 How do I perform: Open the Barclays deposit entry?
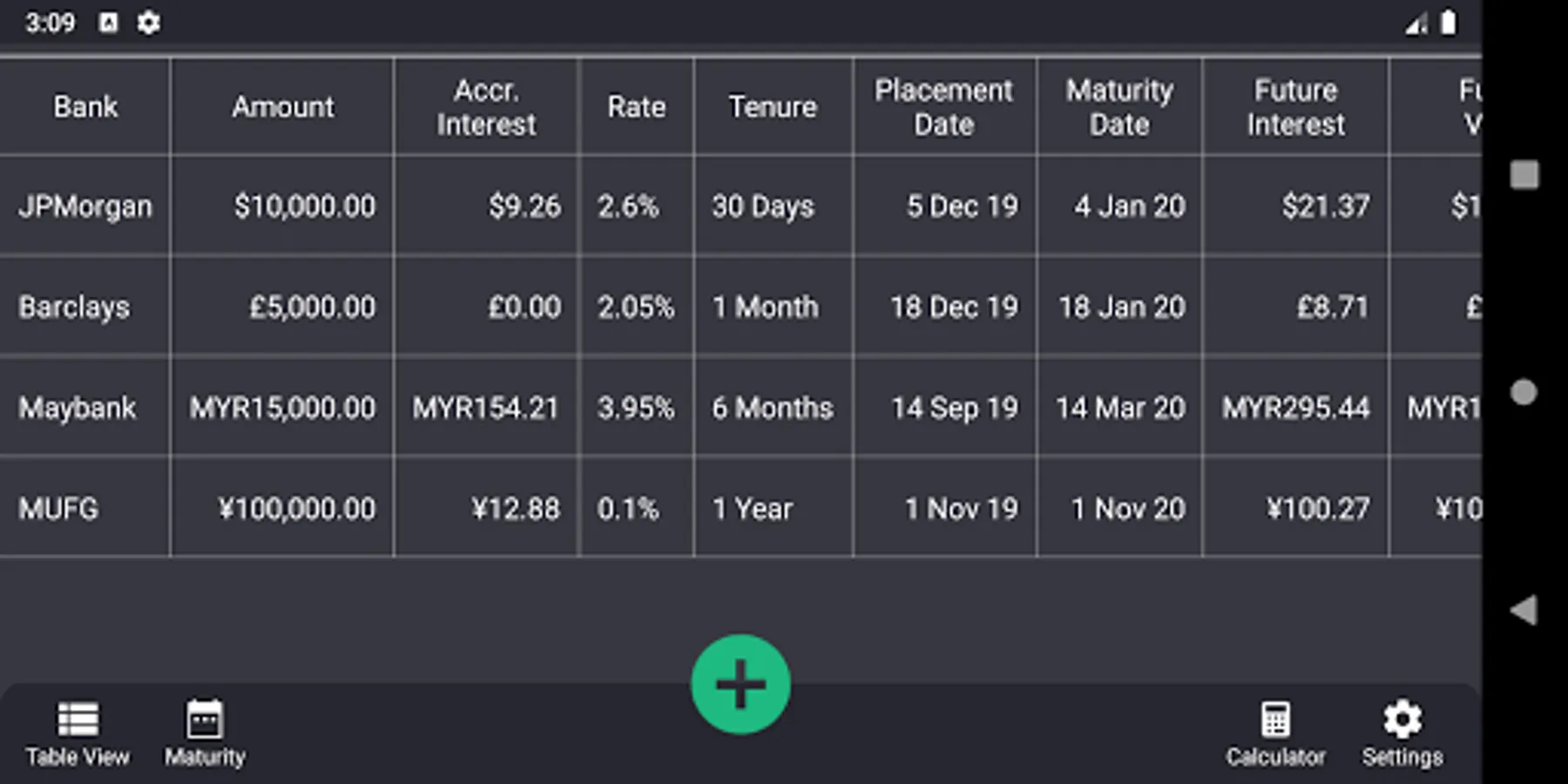[x=75, y=308]
